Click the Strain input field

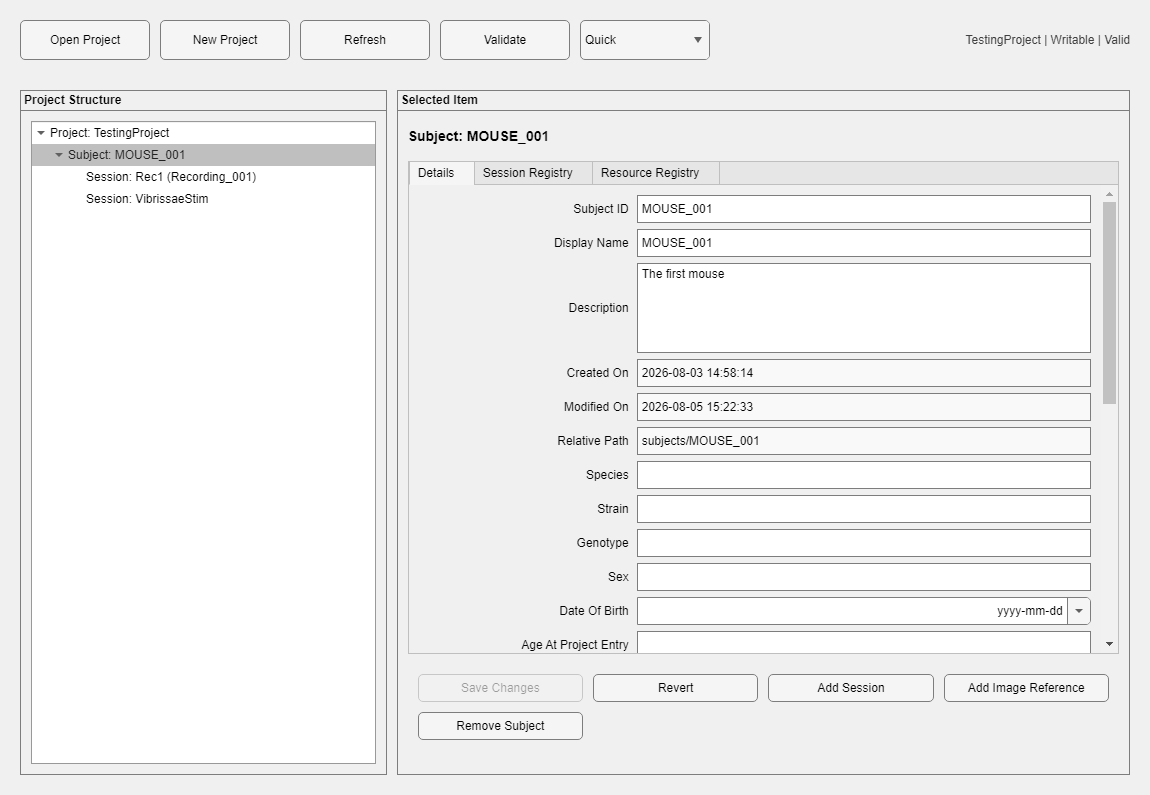[x=863, y=509]
